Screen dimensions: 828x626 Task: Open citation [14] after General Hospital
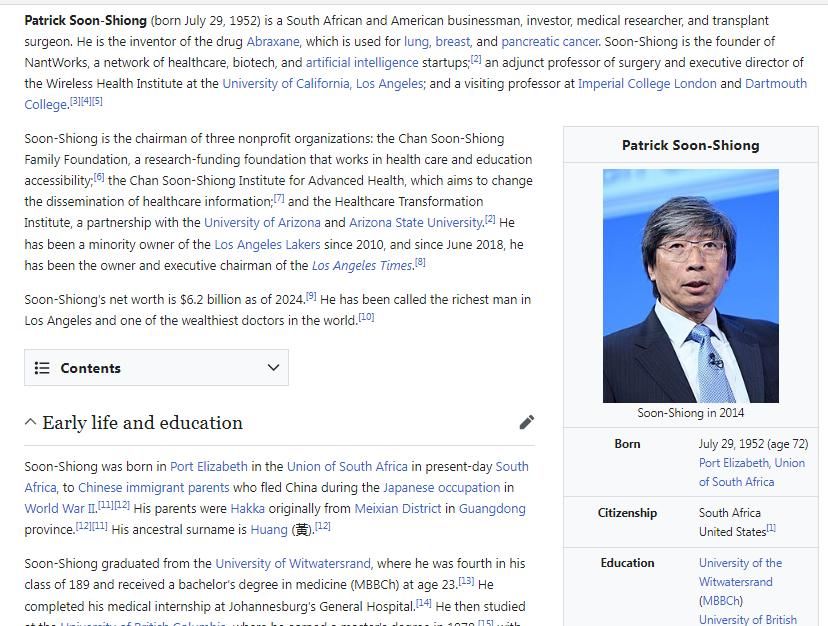pyautogui.click(x=424, y=603)
